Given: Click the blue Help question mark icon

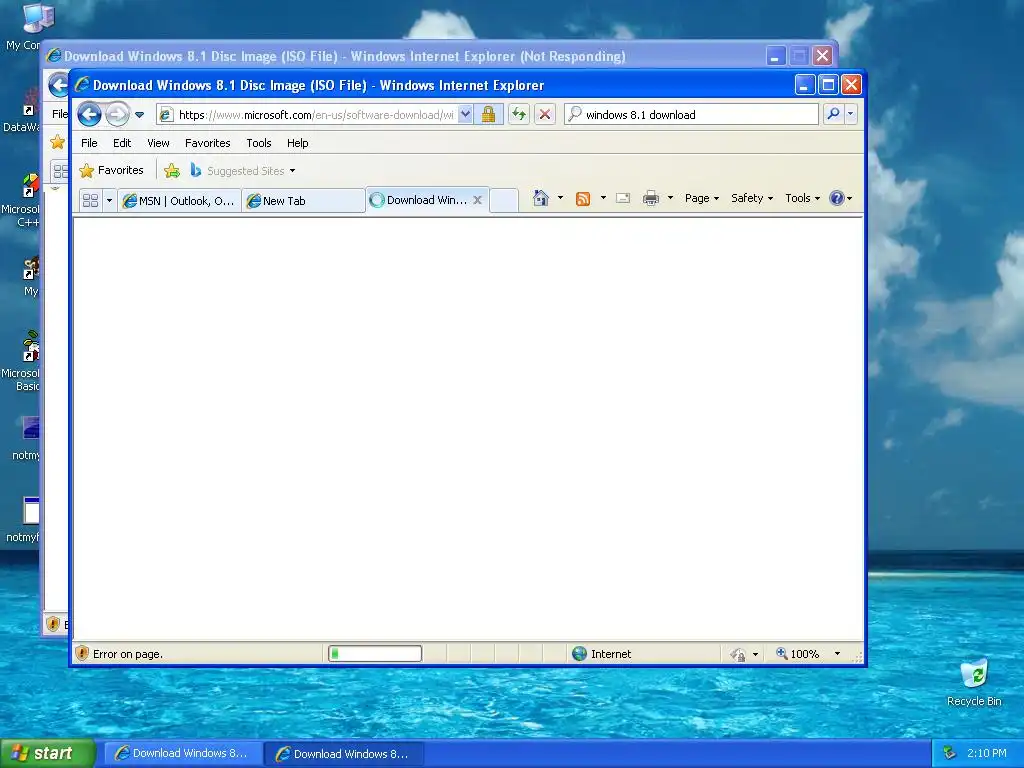Looking at the screenshot, I should point(837,198).
